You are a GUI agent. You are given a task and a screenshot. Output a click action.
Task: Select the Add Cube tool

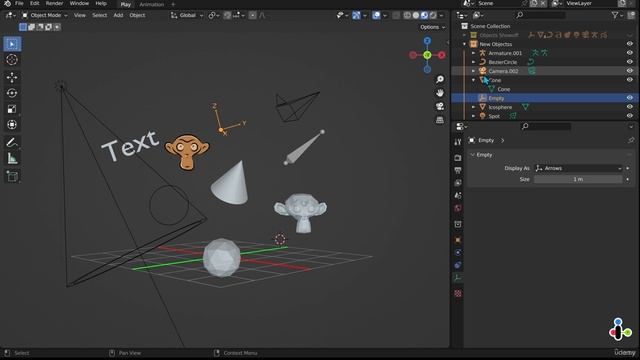click(x=12, y=176)
